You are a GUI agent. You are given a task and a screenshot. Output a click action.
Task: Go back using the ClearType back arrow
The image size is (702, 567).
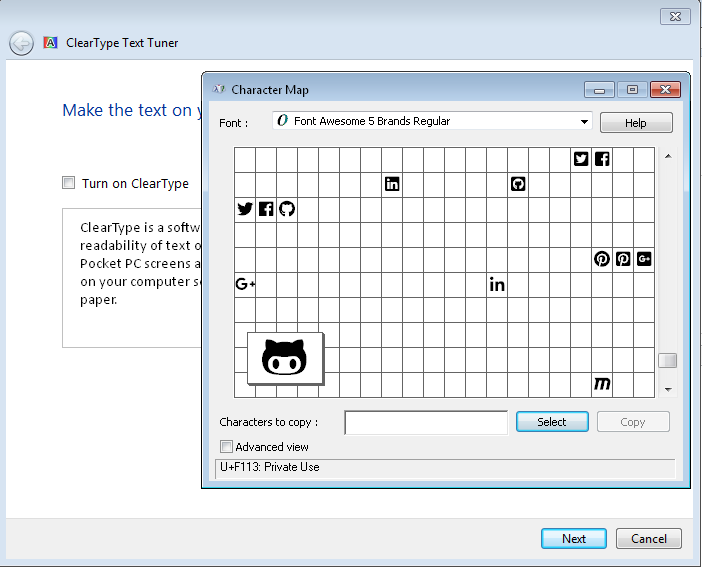[x=21, y=43]
